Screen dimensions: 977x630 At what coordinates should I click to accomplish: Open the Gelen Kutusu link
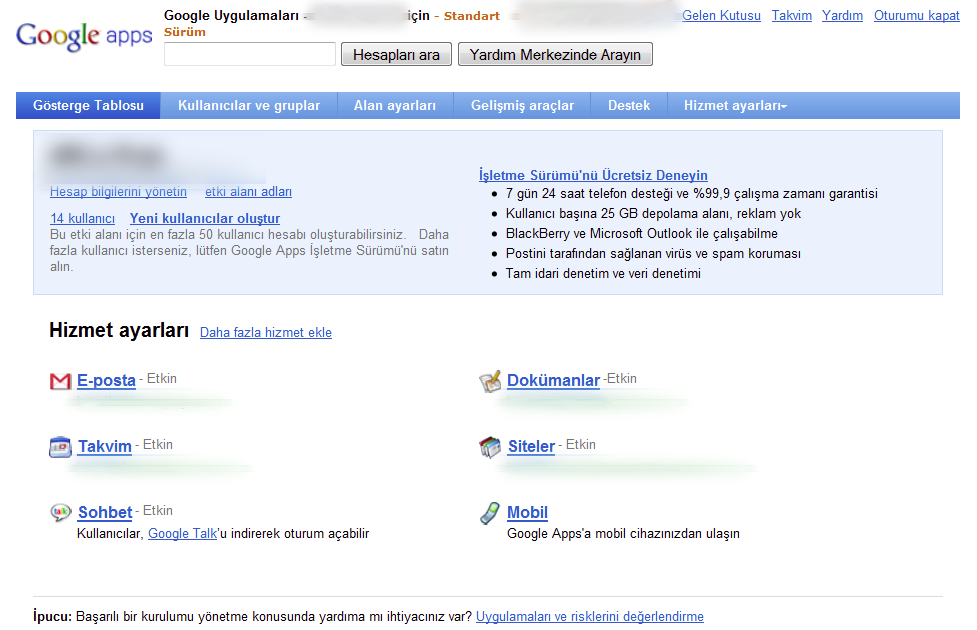(722, 16)
